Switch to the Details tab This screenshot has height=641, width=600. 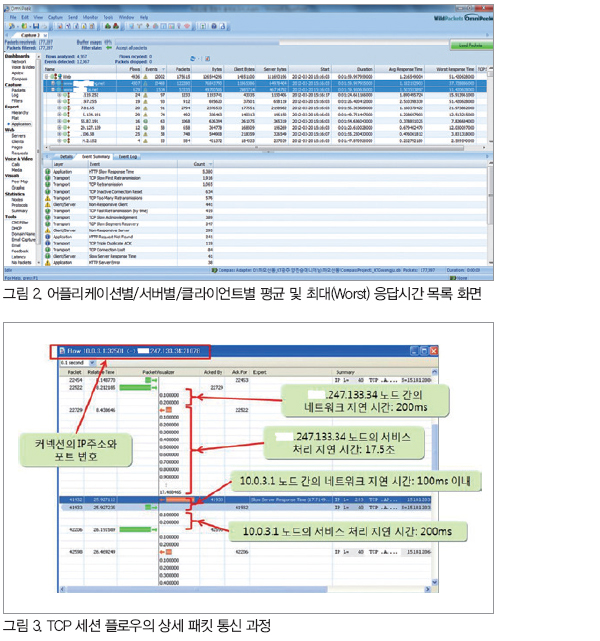click(66, 156)
